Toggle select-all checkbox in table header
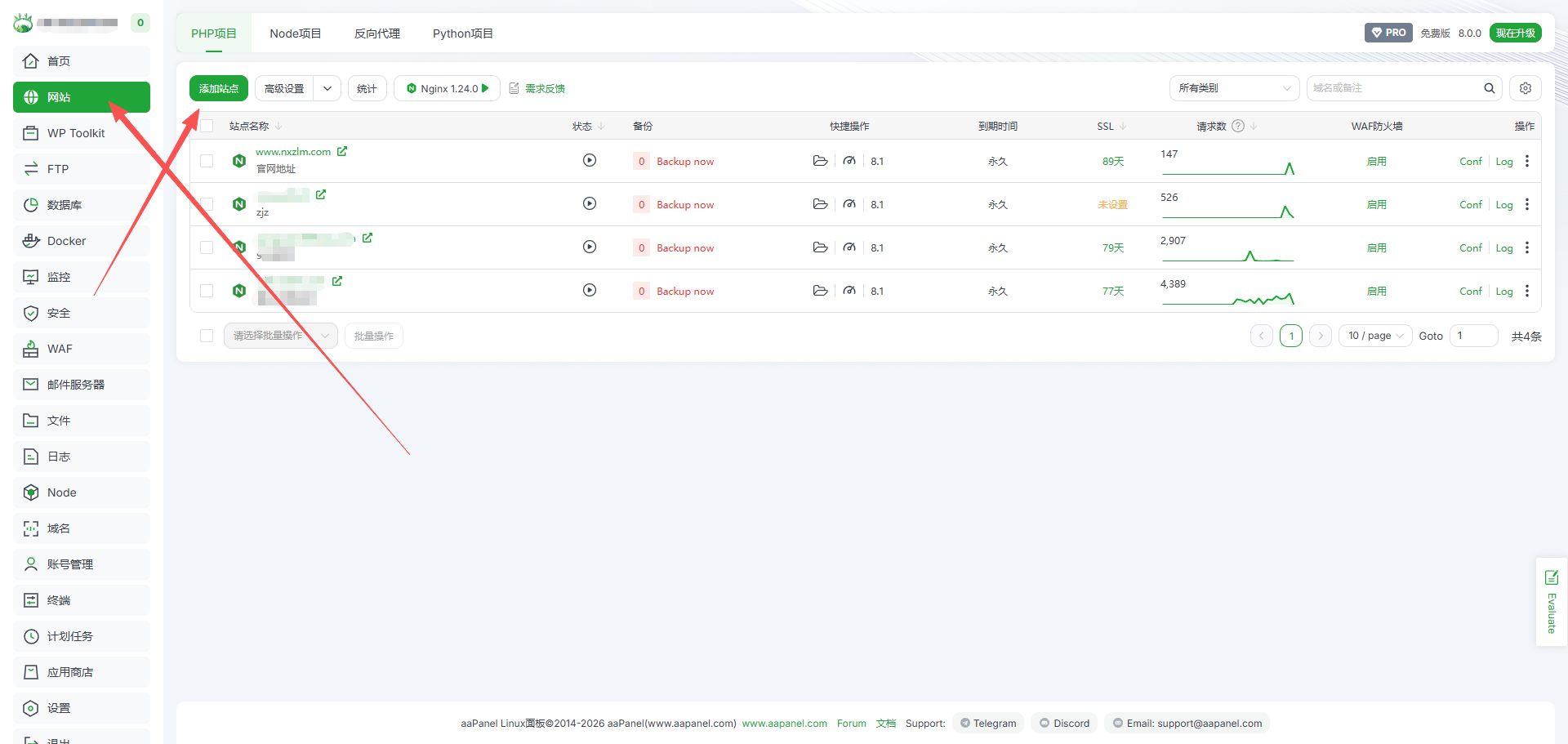 207,126
